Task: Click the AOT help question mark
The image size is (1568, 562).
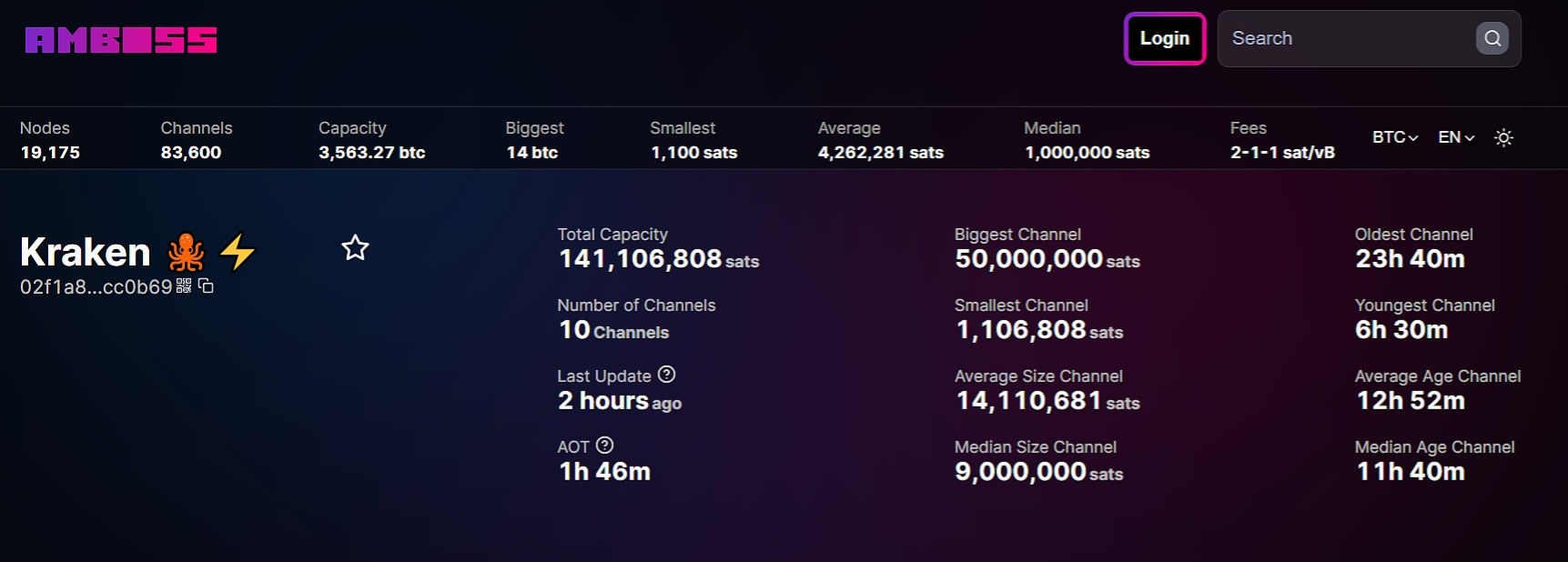Action: (x=604, y=446)
